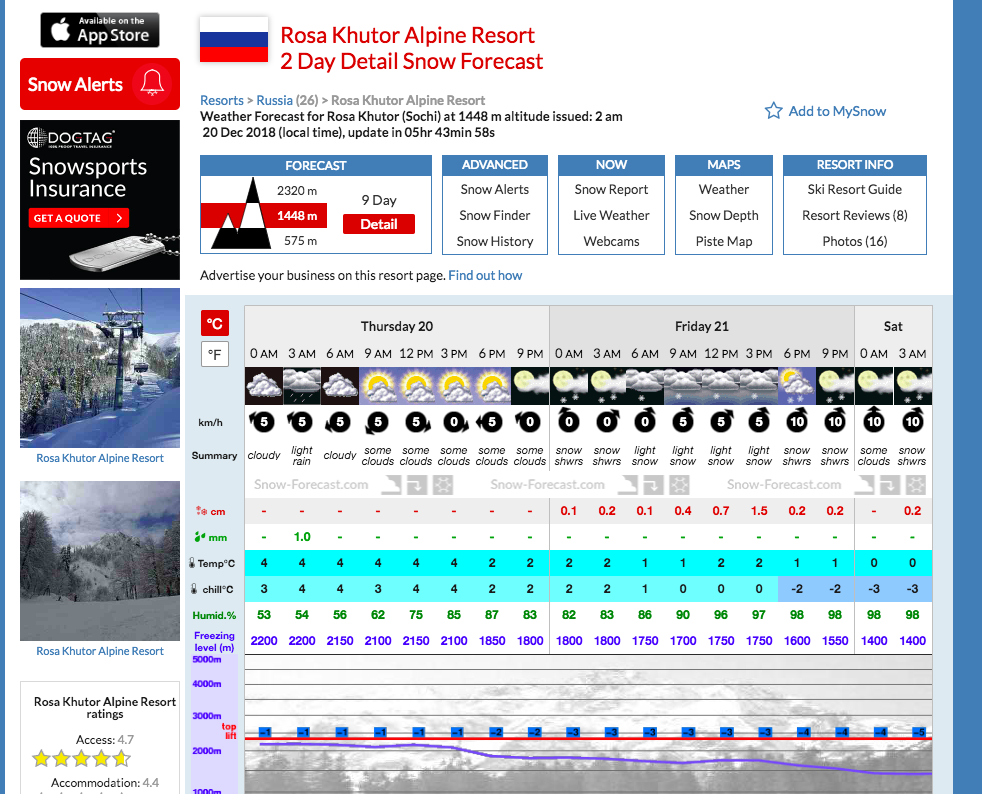The height and width of the screenshot is (794, 982).
Task: Click the thermometer icon beside Temp°C
Action: pyautogui.click(x=192, y=562)
